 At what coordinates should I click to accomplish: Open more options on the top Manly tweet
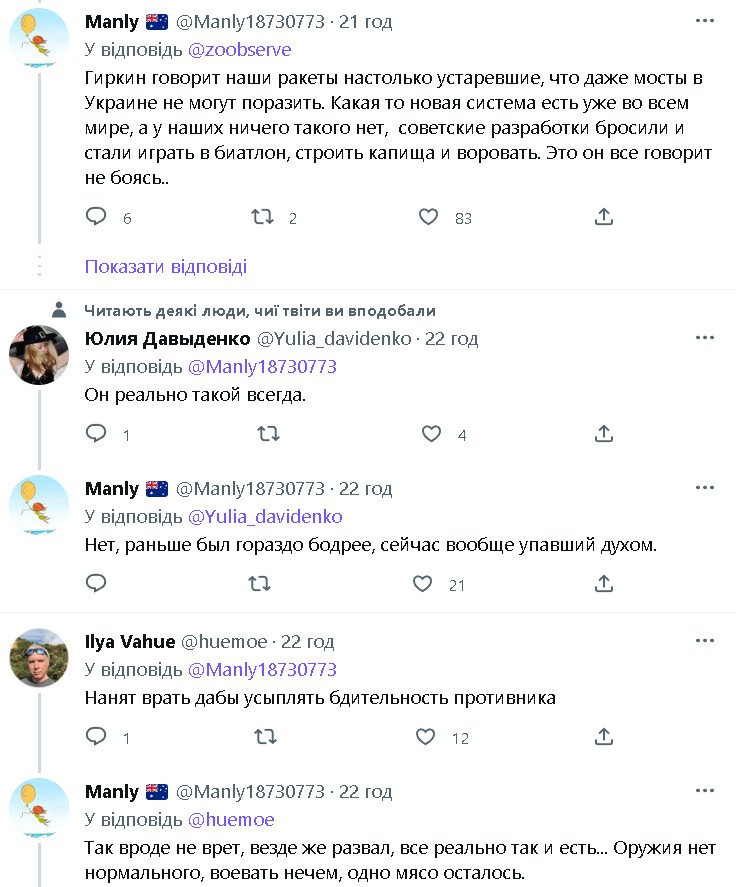(x=705, y=21)
